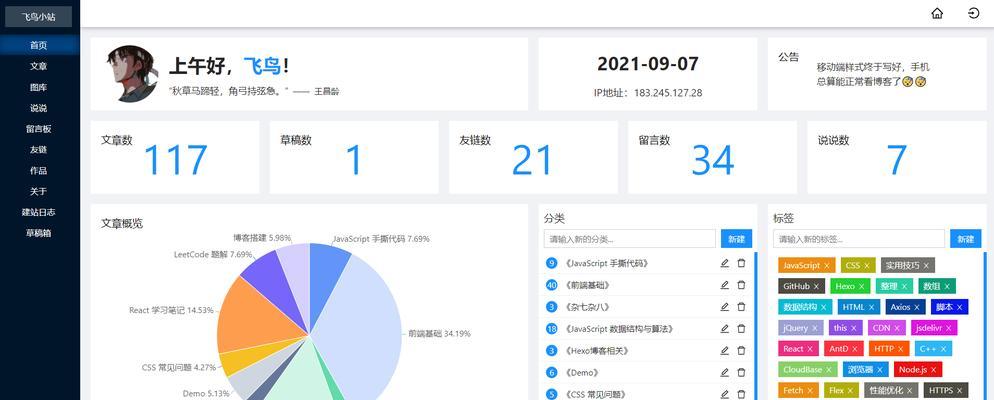Image resolution: width=994 pixels, height=400 pixels.
Task: Open the 草稿数 1 stat card
Action: click(354, 157)
